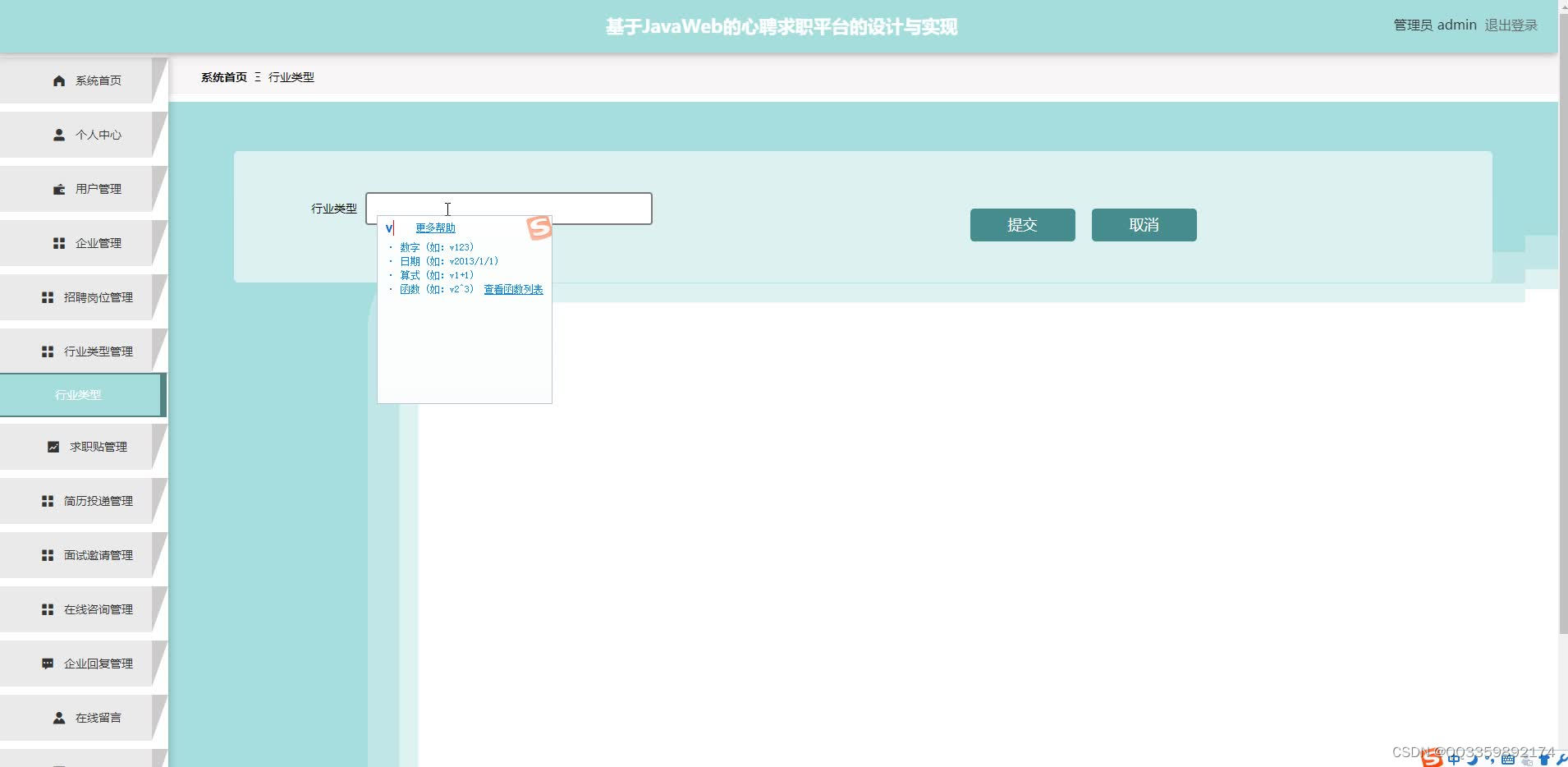Click the 日期 (如: v2013/1/1) hint row
1568x767 pixels.
coord(448,261)
